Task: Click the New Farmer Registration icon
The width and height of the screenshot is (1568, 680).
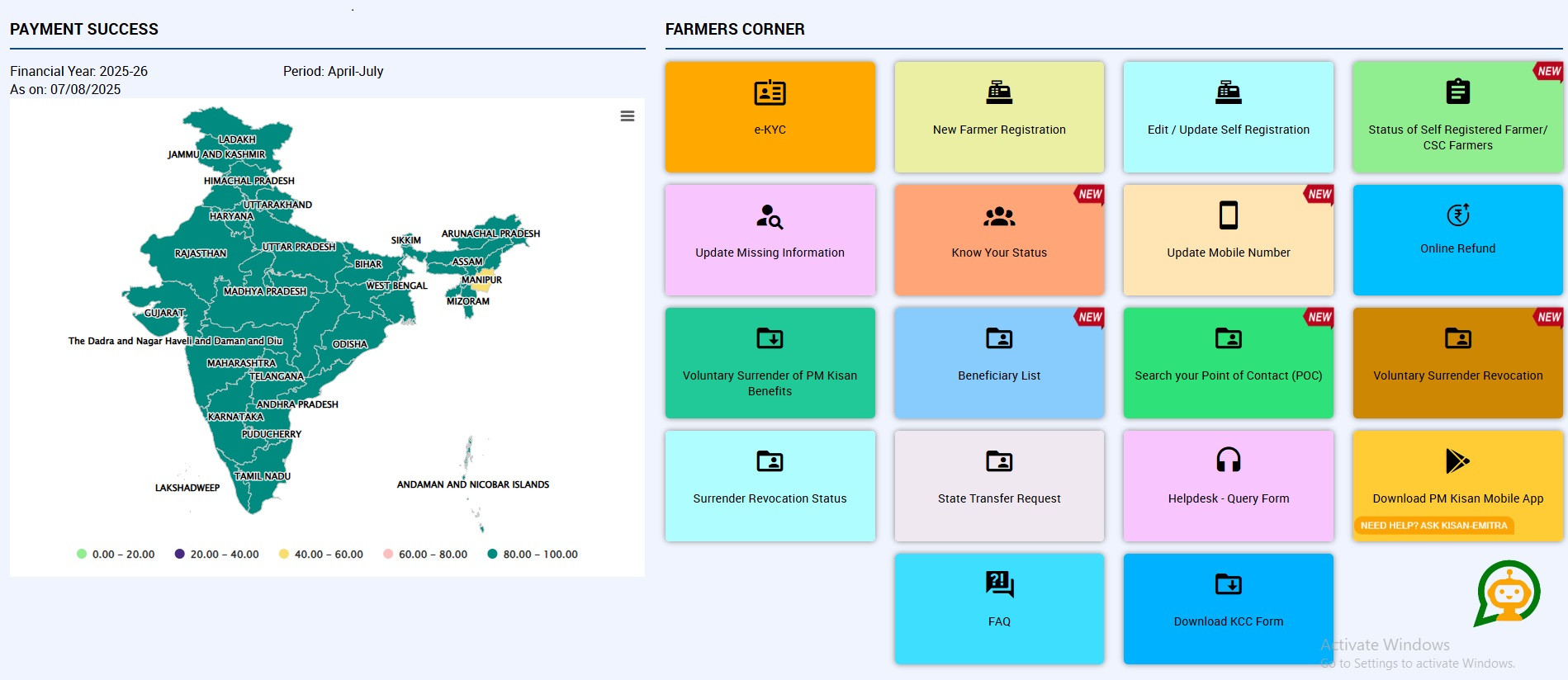Action: [x=999, y=92]
